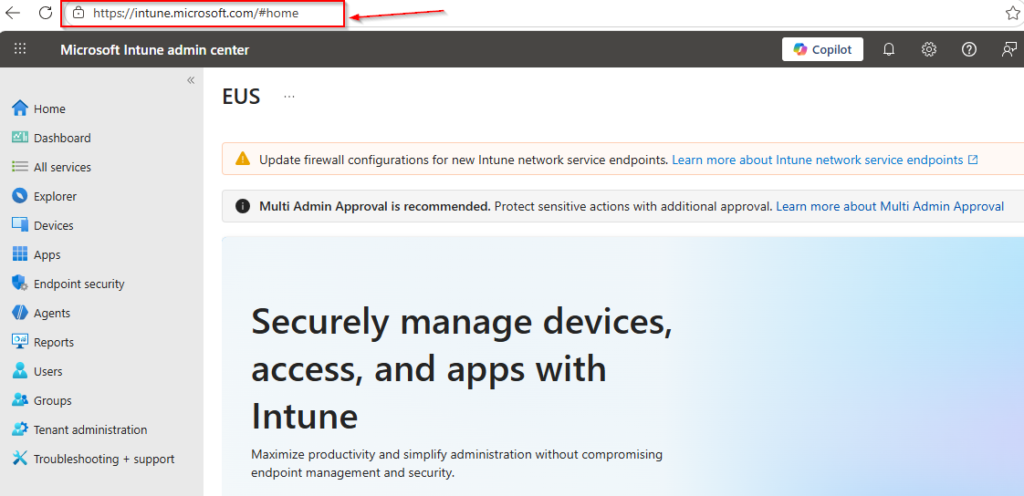This screenshot has height=496, width=1024.
Task: Open Learn more about Multi Admin Approval link
Action: click(889, 206)
